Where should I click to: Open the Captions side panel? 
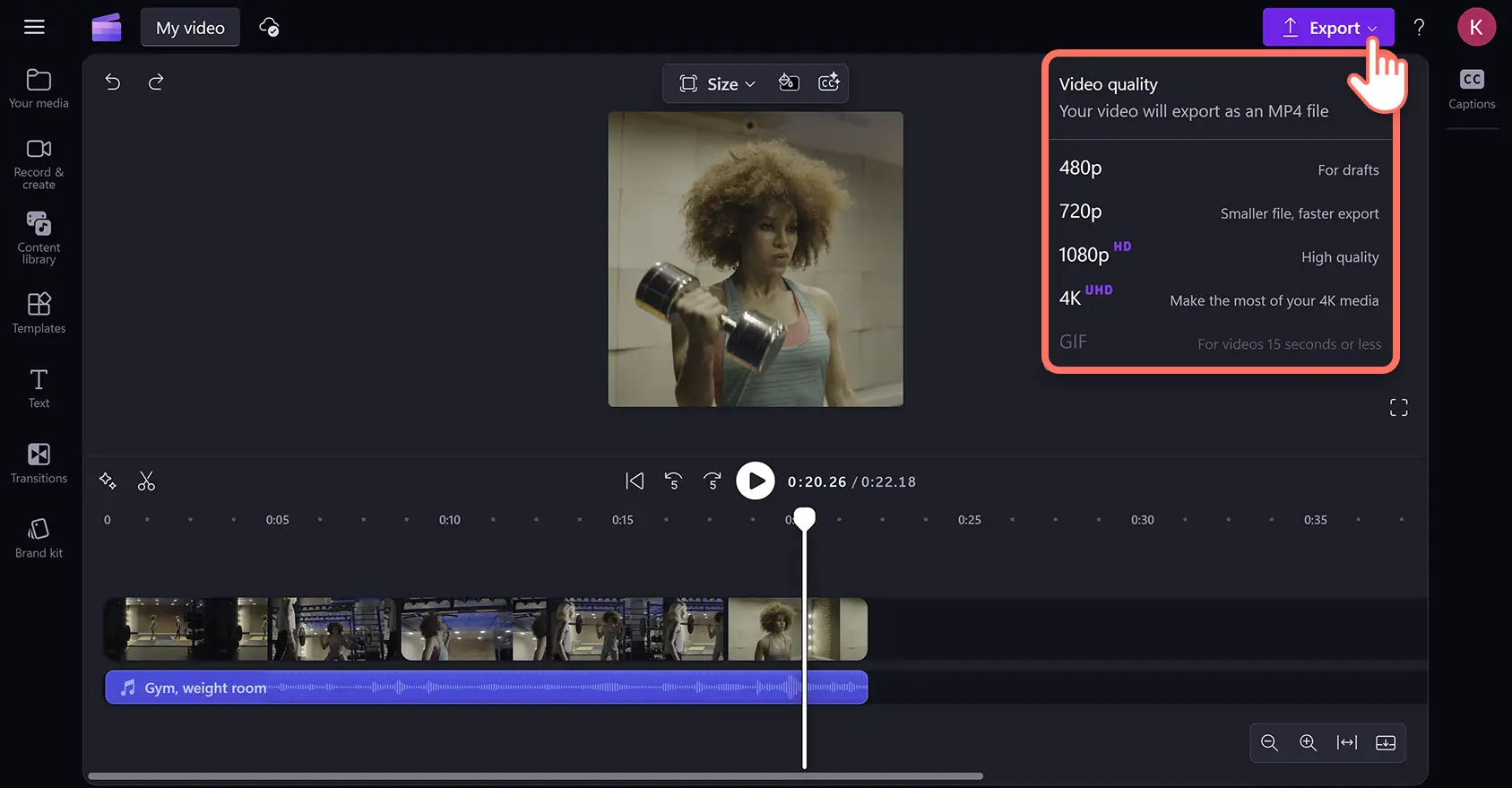click(x=1472, y=89)
